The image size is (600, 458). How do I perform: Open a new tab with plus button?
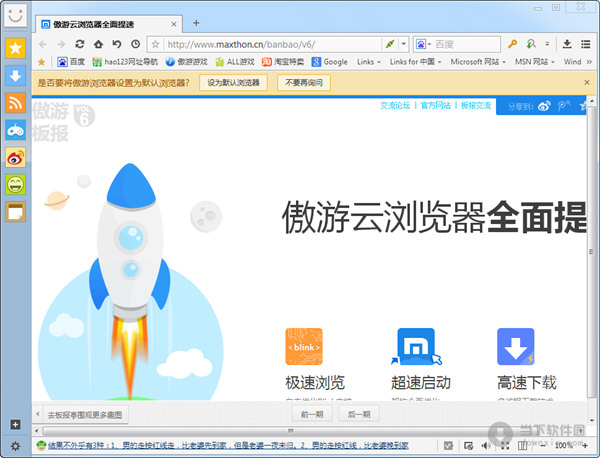pos(196,23)
